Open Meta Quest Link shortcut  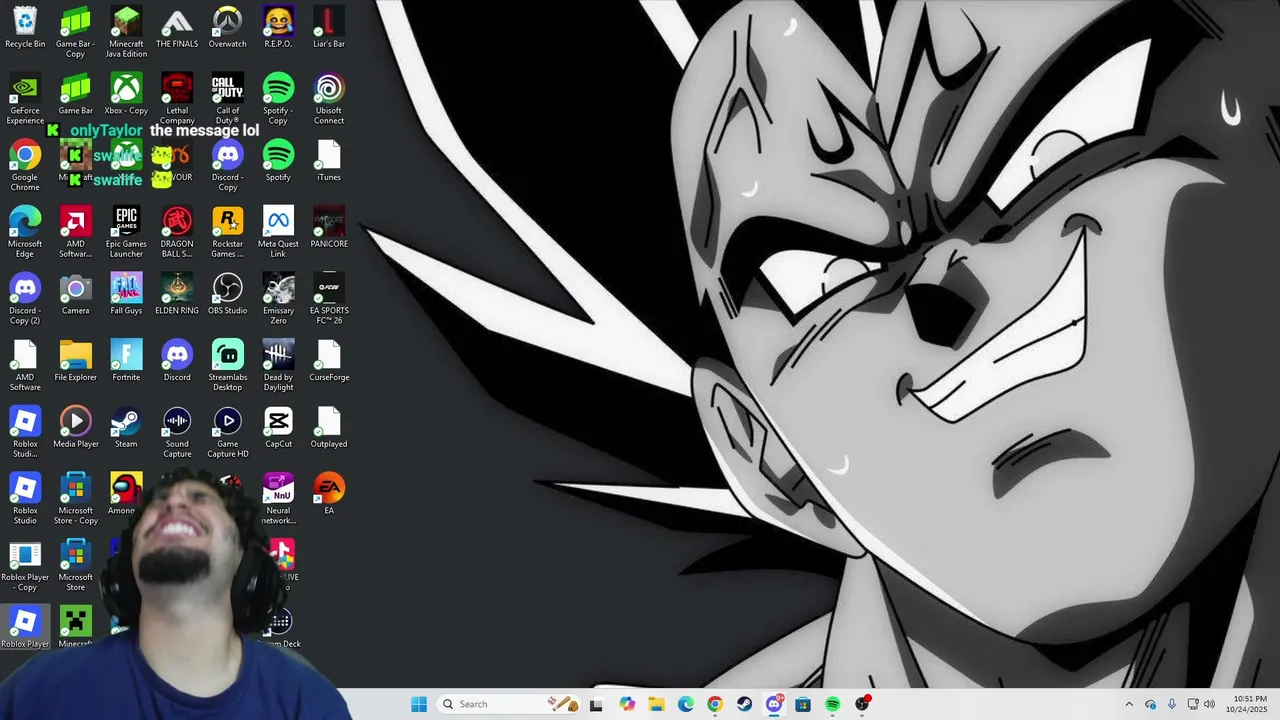pyautogui.click(x=278, y=232)
